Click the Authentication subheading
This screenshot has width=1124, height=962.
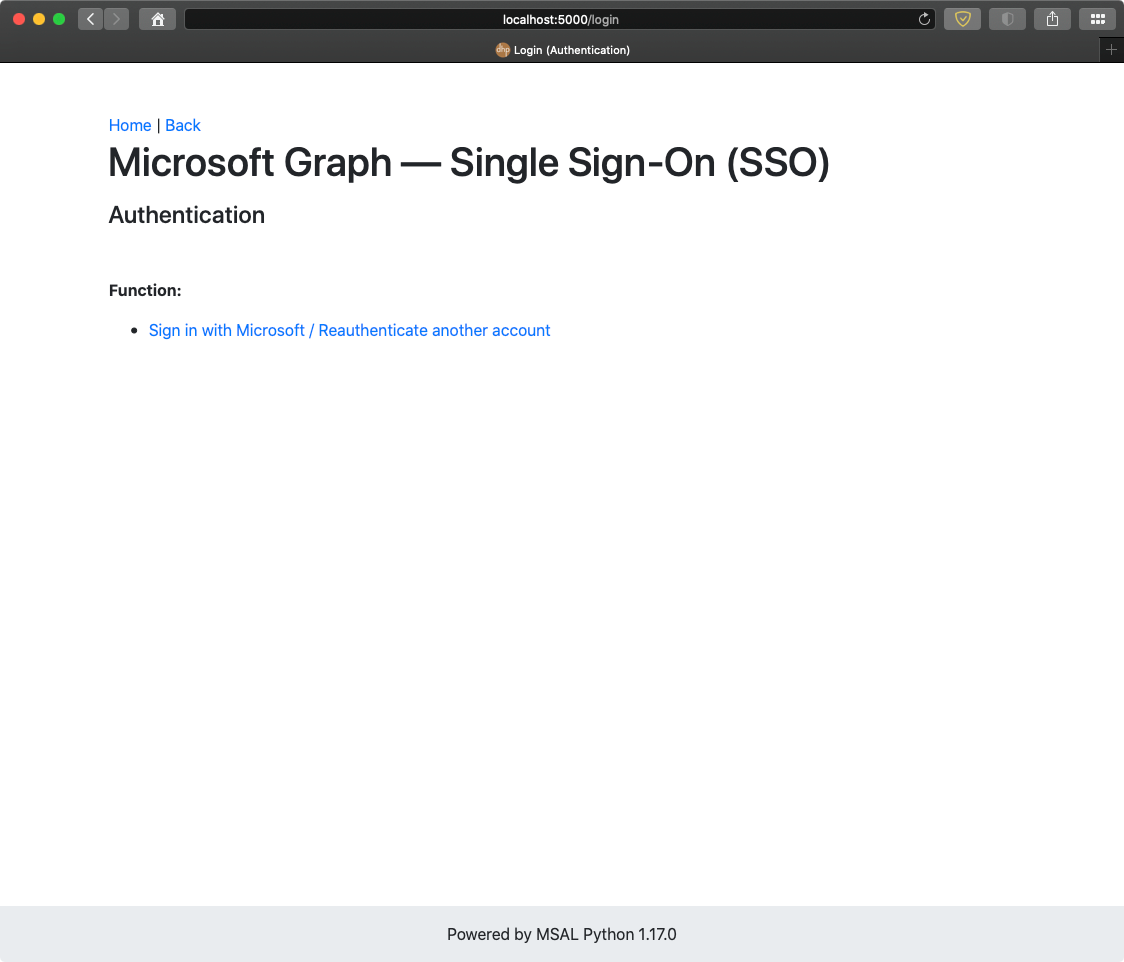click(186, 215)
